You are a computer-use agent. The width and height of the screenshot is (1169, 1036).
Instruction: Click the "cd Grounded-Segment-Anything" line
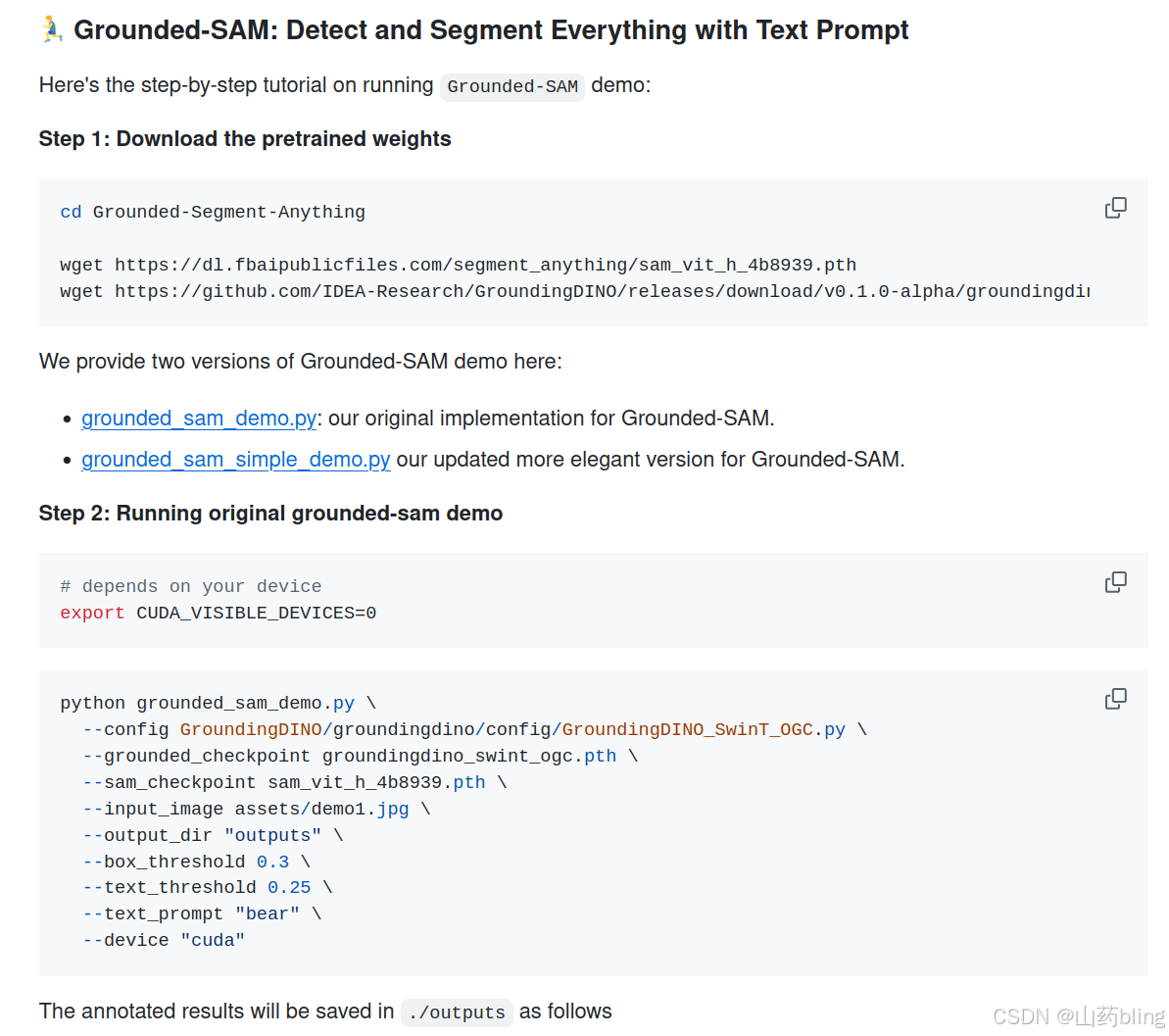pos(213,213)
